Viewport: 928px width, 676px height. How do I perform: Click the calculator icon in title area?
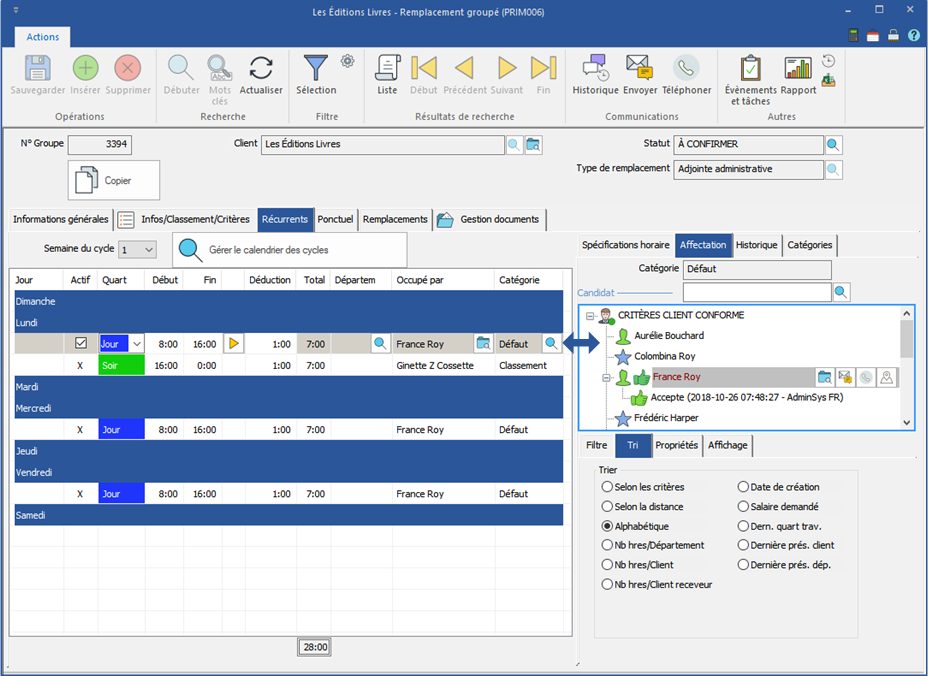[x=853, y=36]
